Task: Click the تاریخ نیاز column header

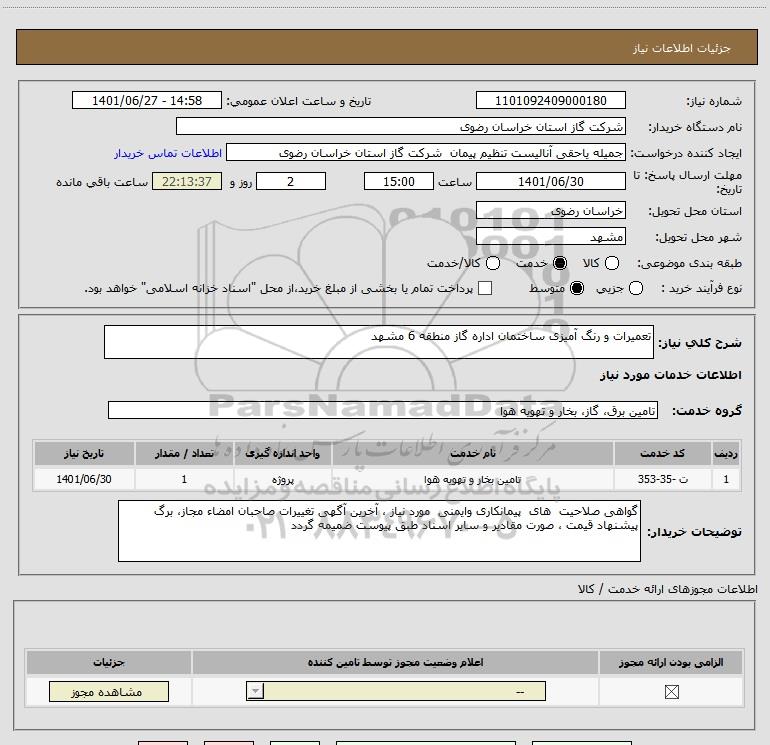Action: [x=84, y=453]
